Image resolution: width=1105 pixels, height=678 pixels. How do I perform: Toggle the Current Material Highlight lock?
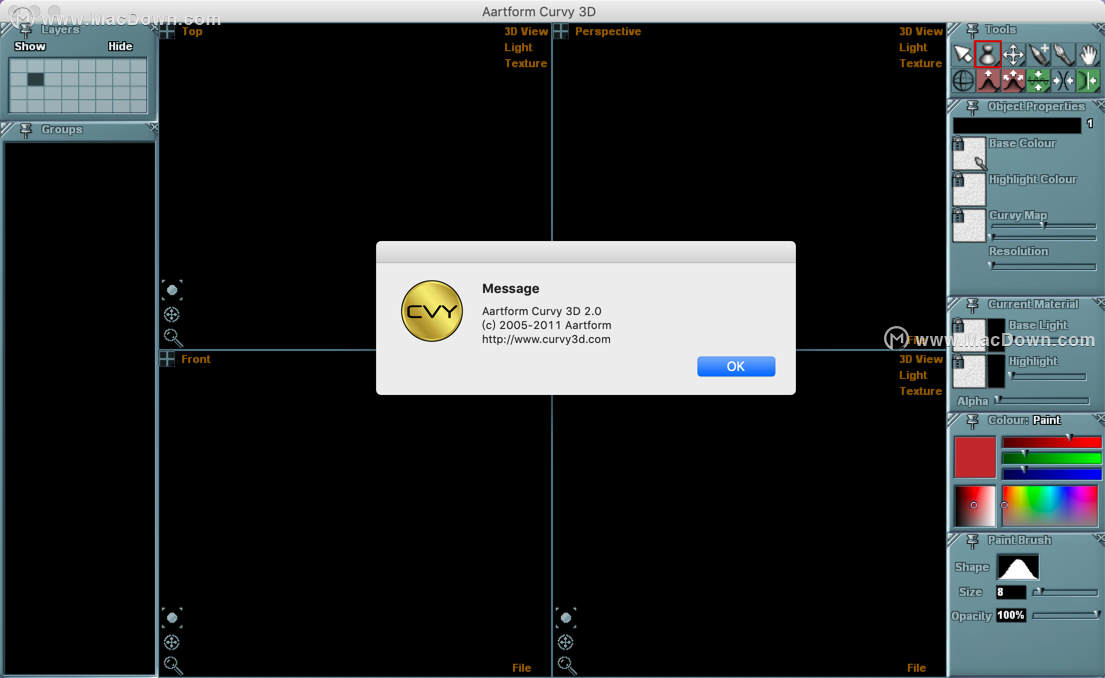click(958, 361)
